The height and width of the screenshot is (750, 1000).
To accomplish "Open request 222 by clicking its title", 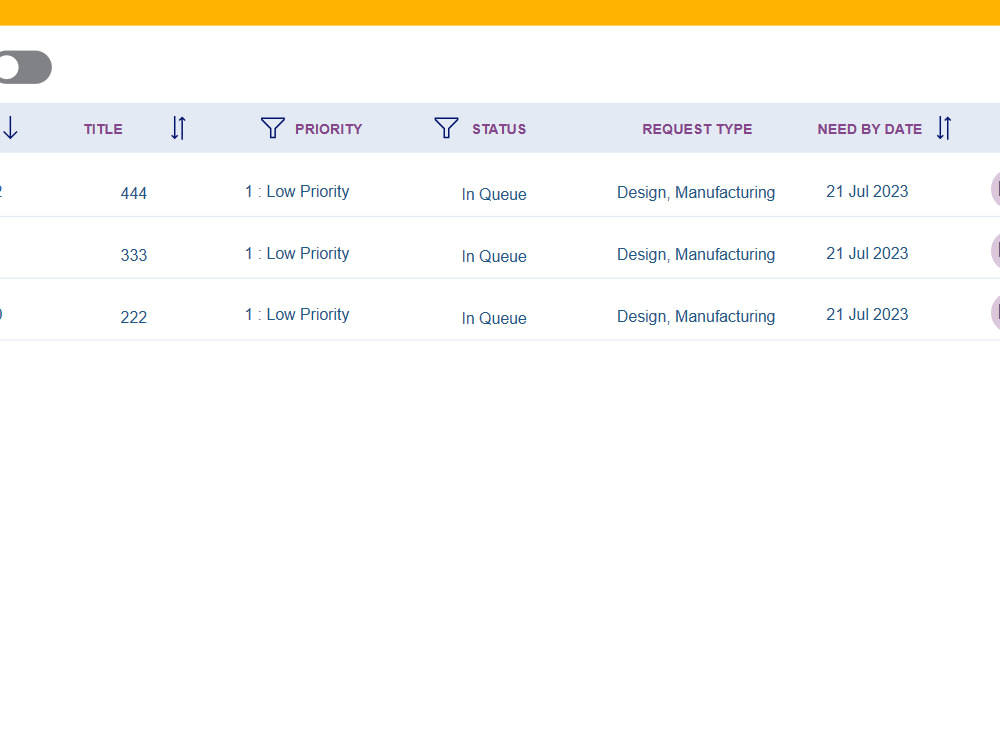I will tap(133, 317).
